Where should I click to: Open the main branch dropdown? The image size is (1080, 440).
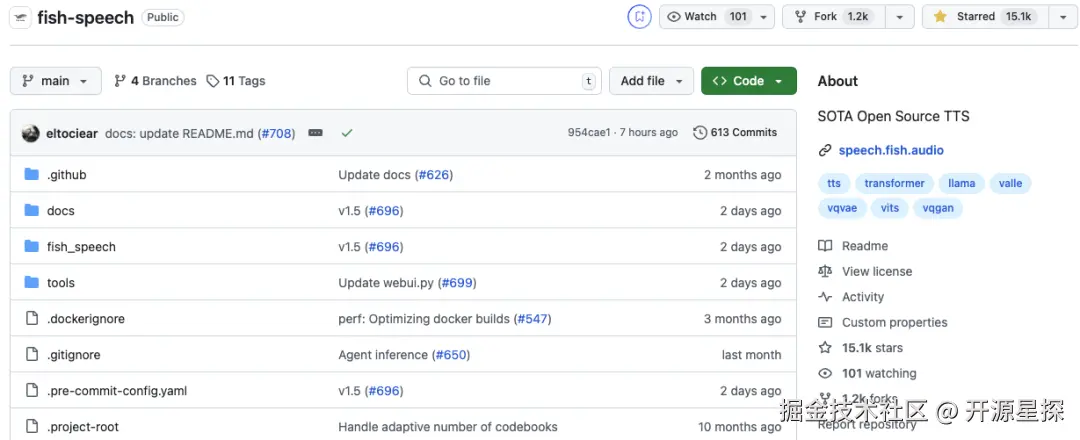coord(56,81)
